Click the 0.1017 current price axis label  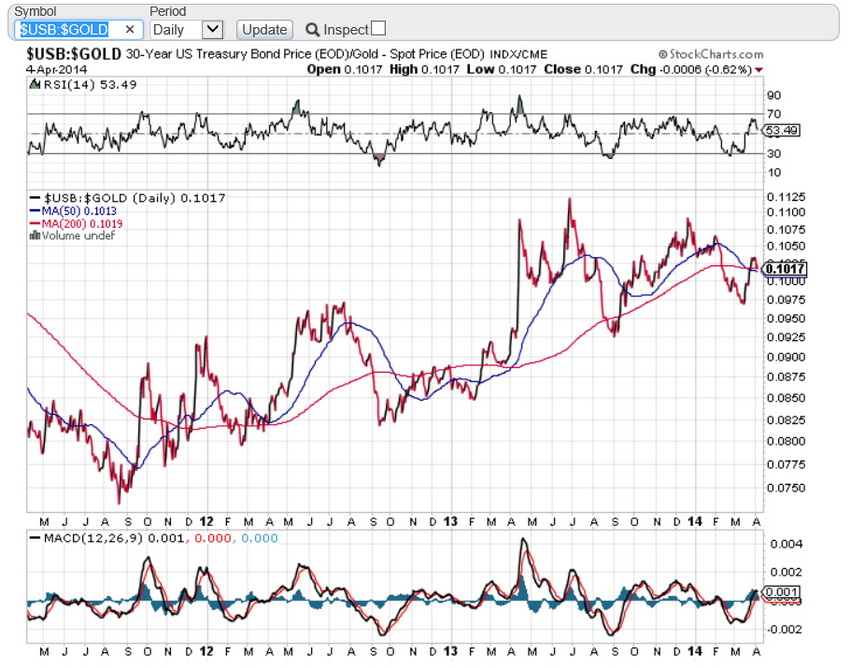(x=784, y=268)
